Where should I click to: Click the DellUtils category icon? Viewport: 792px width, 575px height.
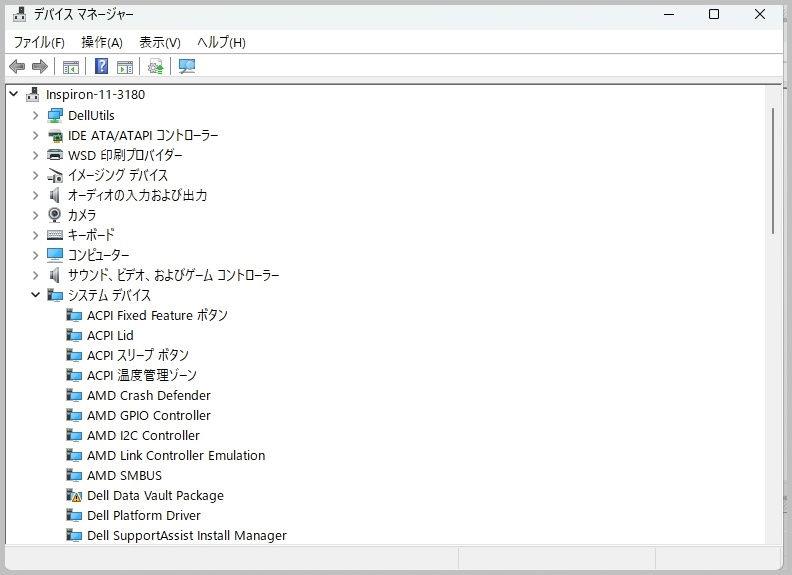(x=55, y=116)
